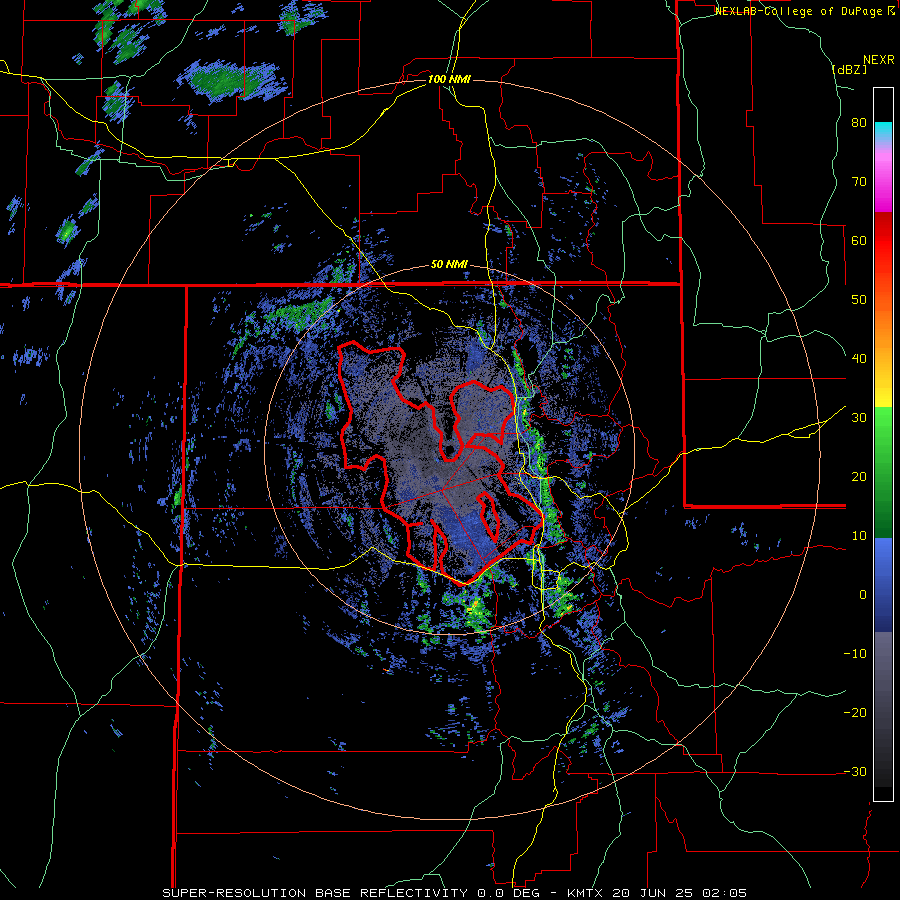Click SUPER-RESOLUTION BASE REFLECTIVITY caption text
The image size is (900, 900).
[x=317, y=893]
